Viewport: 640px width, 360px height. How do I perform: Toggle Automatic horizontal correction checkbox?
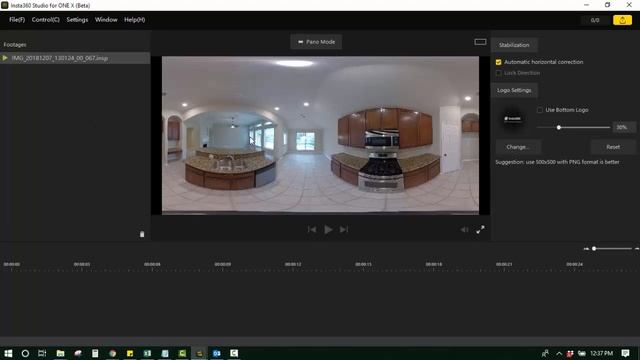tap(498, 62)
